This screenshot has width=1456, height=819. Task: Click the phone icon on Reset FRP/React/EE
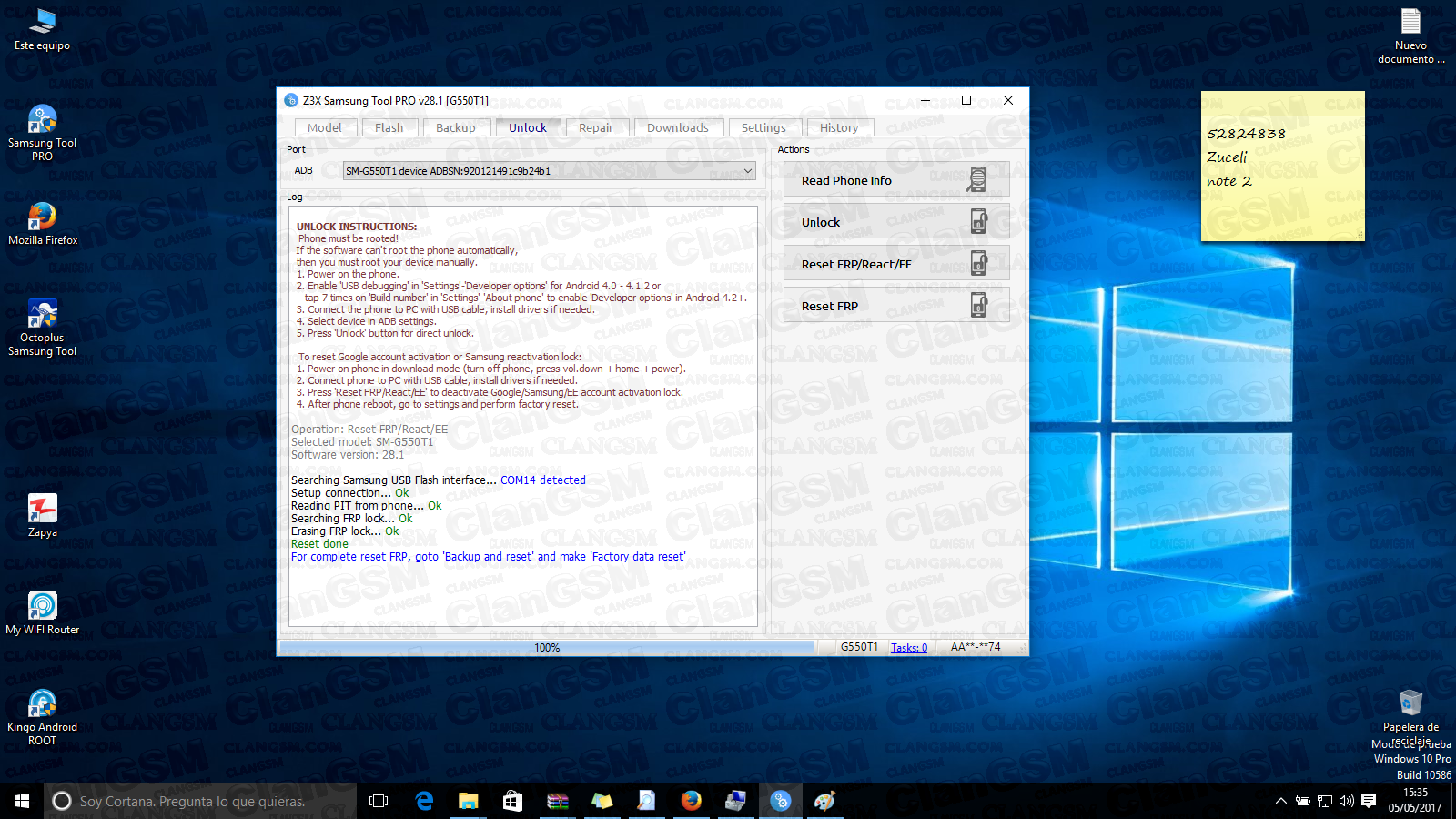point(978,263)
